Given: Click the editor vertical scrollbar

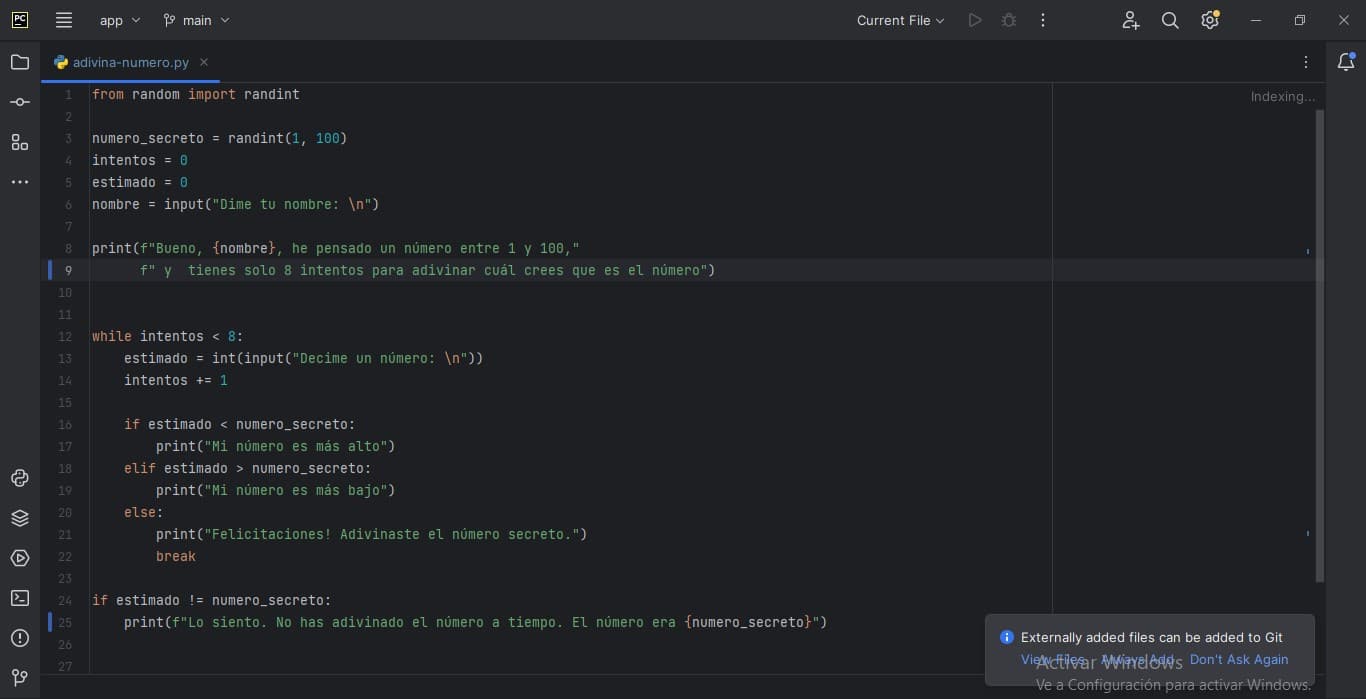Looking at the screenshot, I should point(1320,345).
